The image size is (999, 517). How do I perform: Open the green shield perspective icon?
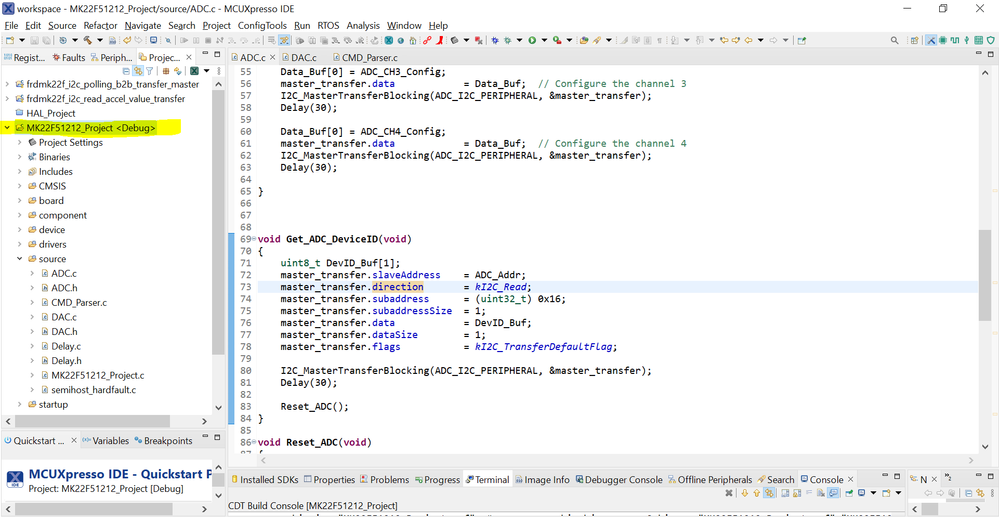pos(991,40)
